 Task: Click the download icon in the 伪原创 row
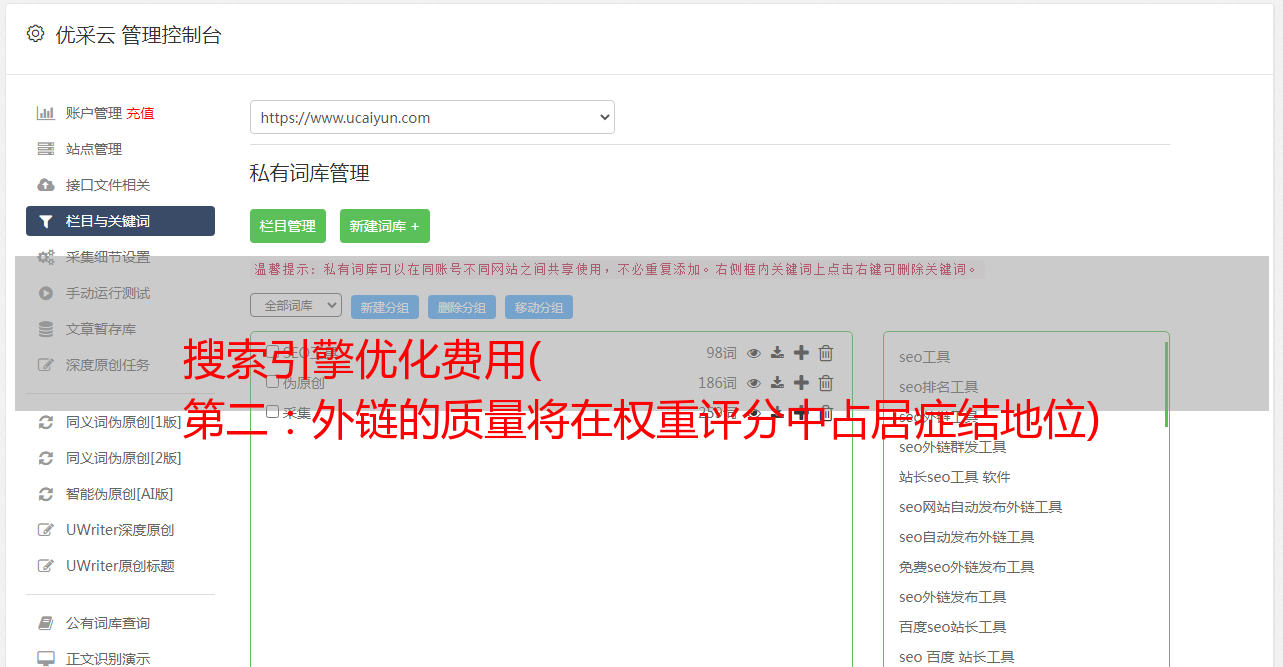point(777,383)
